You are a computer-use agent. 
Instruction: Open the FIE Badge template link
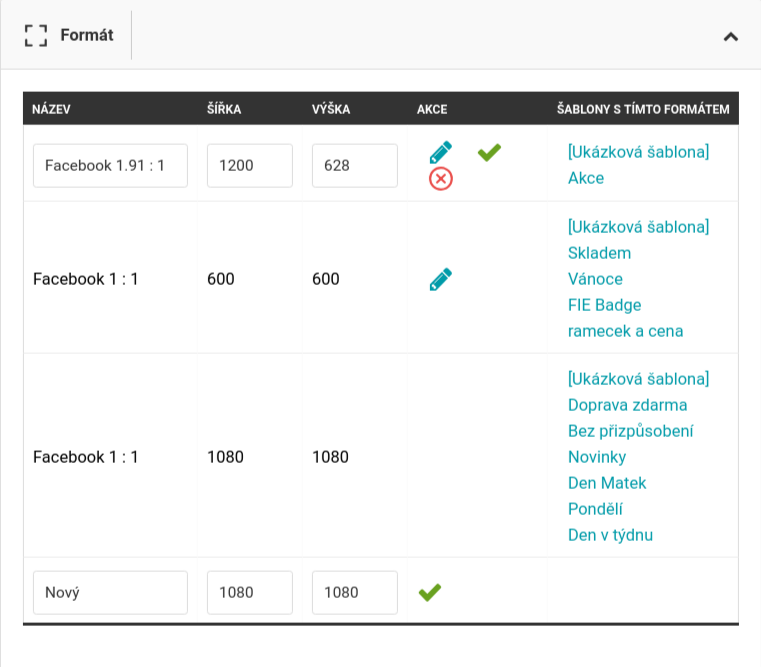pyautogui.click(x=604, y=305)
